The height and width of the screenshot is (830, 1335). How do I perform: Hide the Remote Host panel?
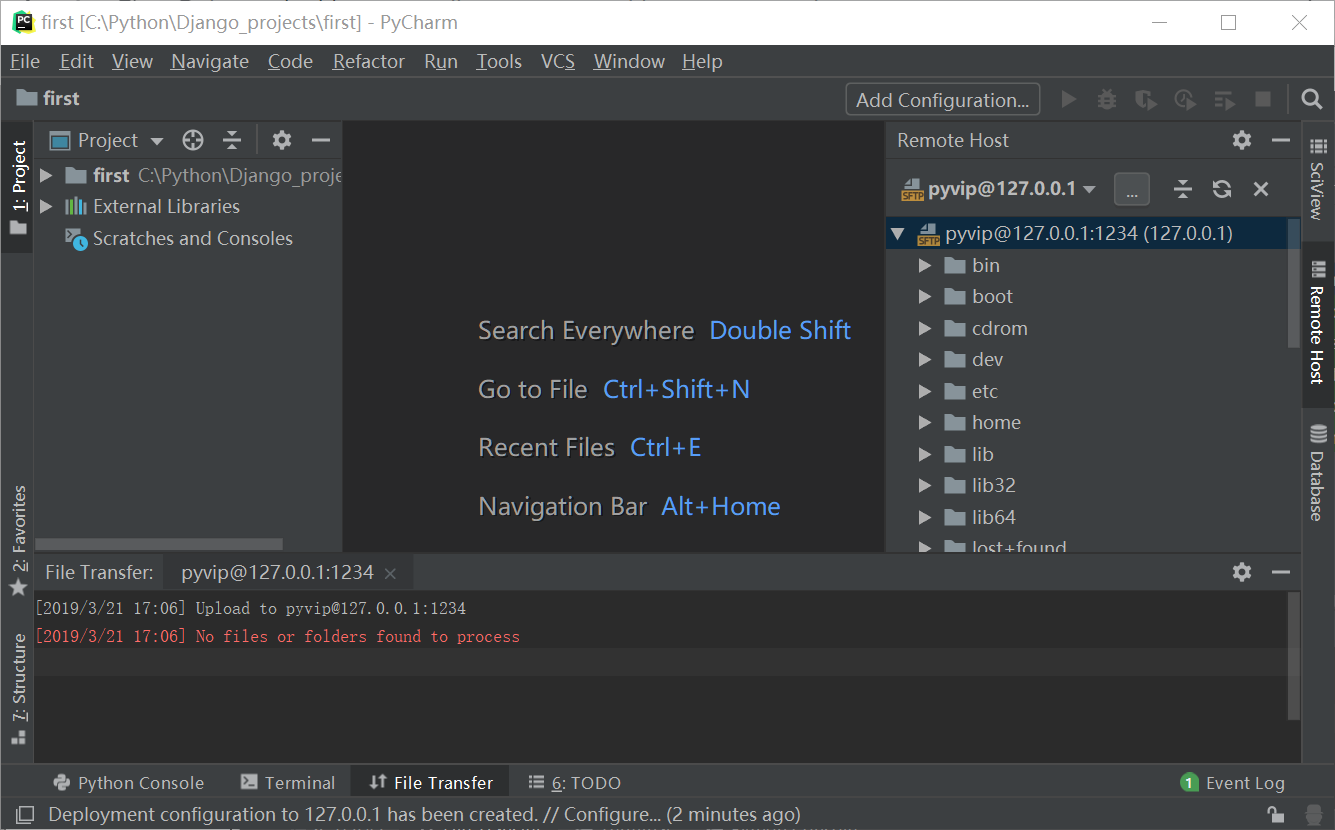[x=1281, y=140]
